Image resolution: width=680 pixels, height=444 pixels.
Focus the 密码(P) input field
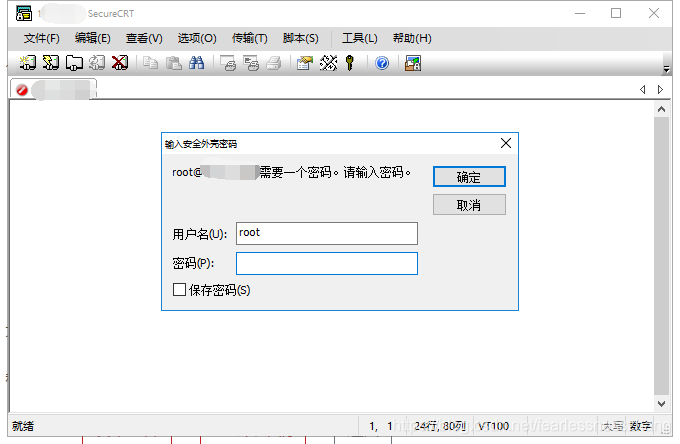click(x=327, y=263)
